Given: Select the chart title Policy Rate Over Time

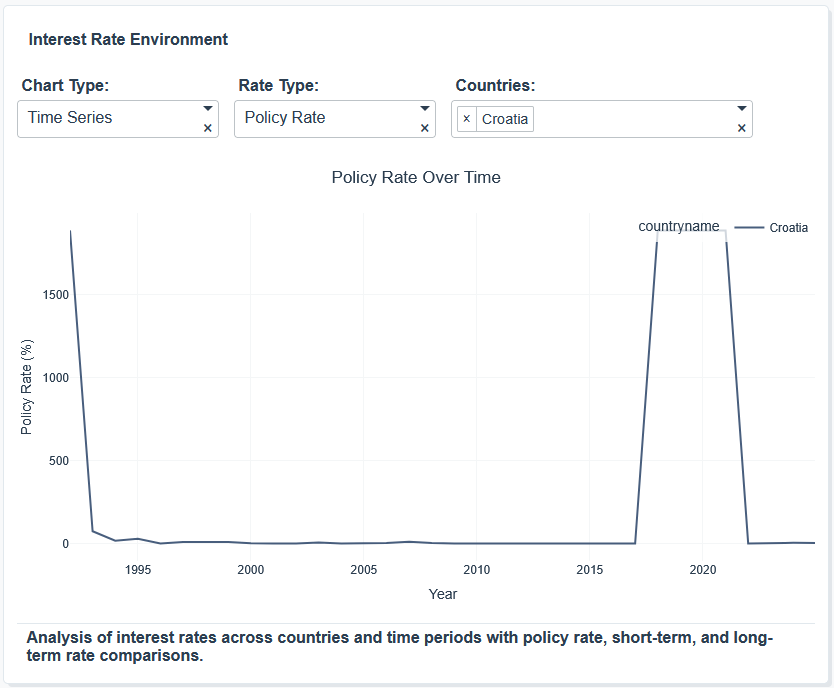Looking at the screenshot, I should point(416,178).
